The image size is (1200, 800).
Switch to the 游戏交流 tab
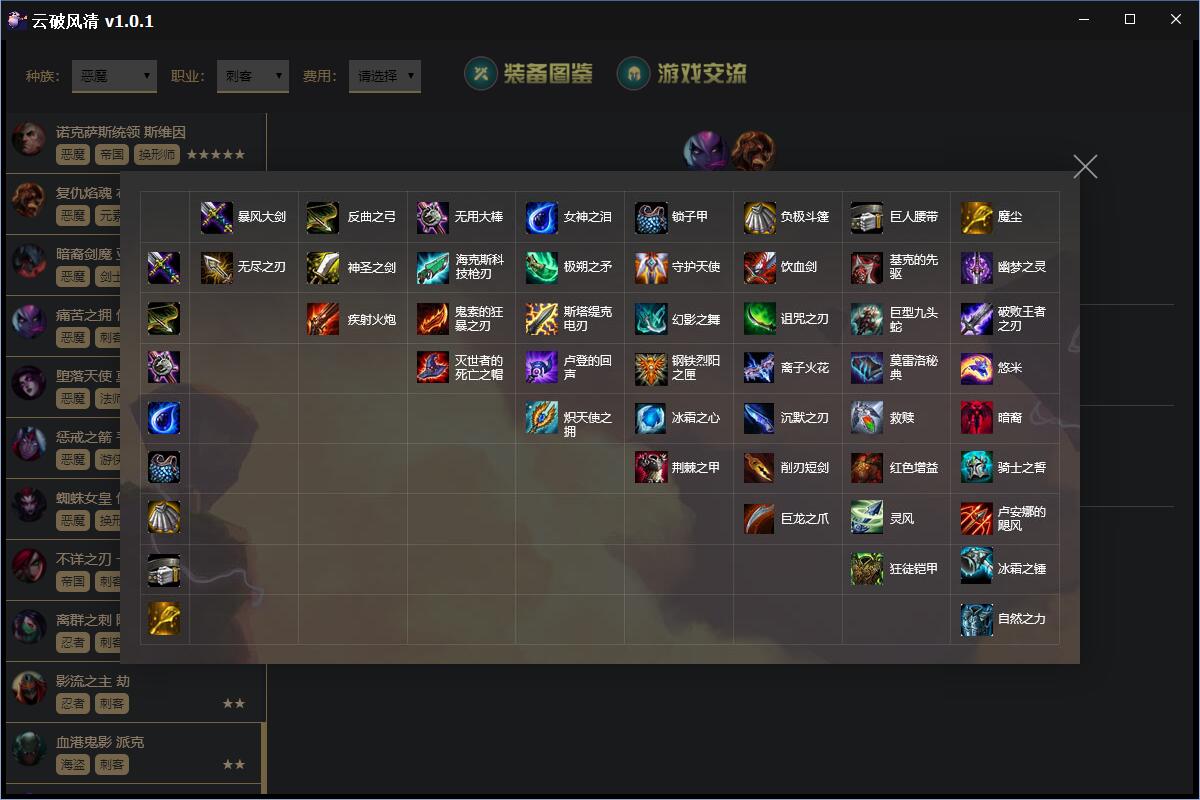pos(682,73)
